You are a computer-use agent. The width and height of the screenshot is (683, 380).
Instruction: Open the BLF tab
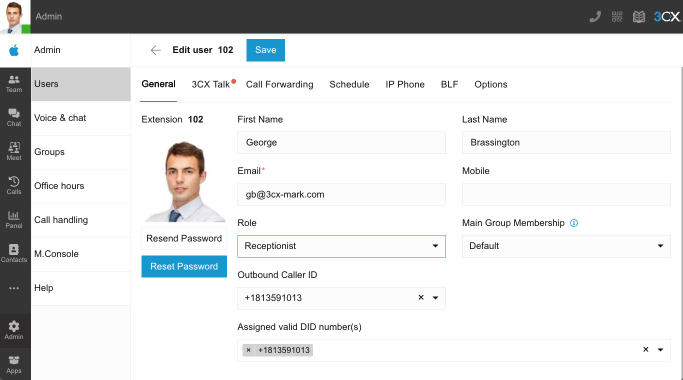450,85
